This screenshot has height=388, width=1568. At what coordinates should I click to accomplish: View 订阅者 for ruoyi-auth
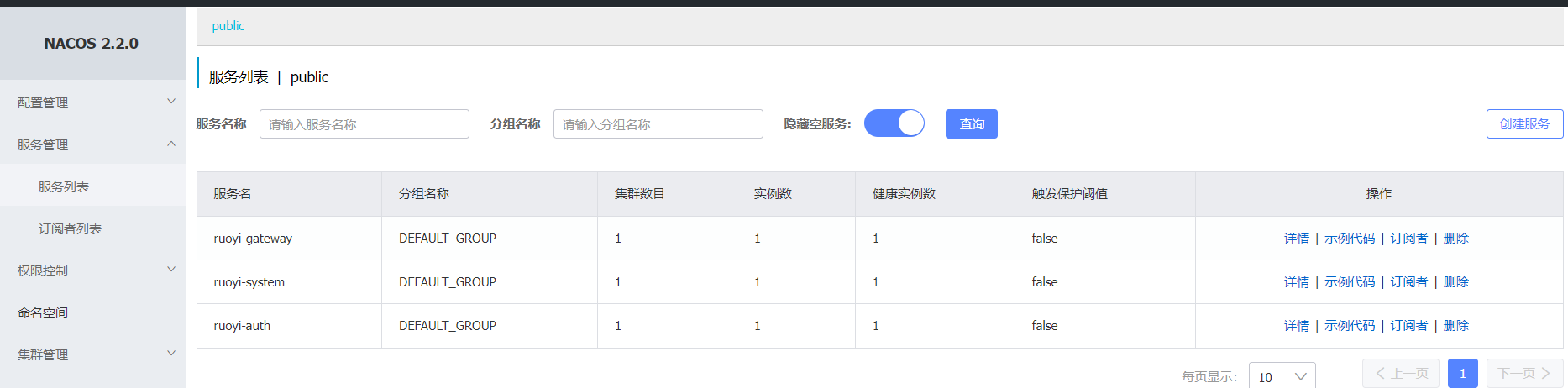click(x=1408, y=326)
